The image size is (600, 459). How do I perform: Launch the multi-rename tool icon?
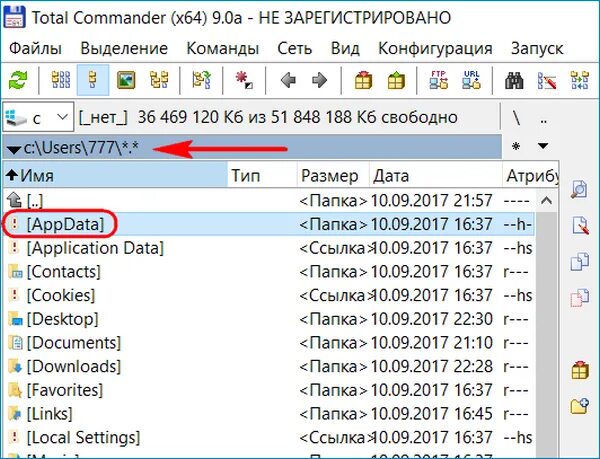click(547, 80)
